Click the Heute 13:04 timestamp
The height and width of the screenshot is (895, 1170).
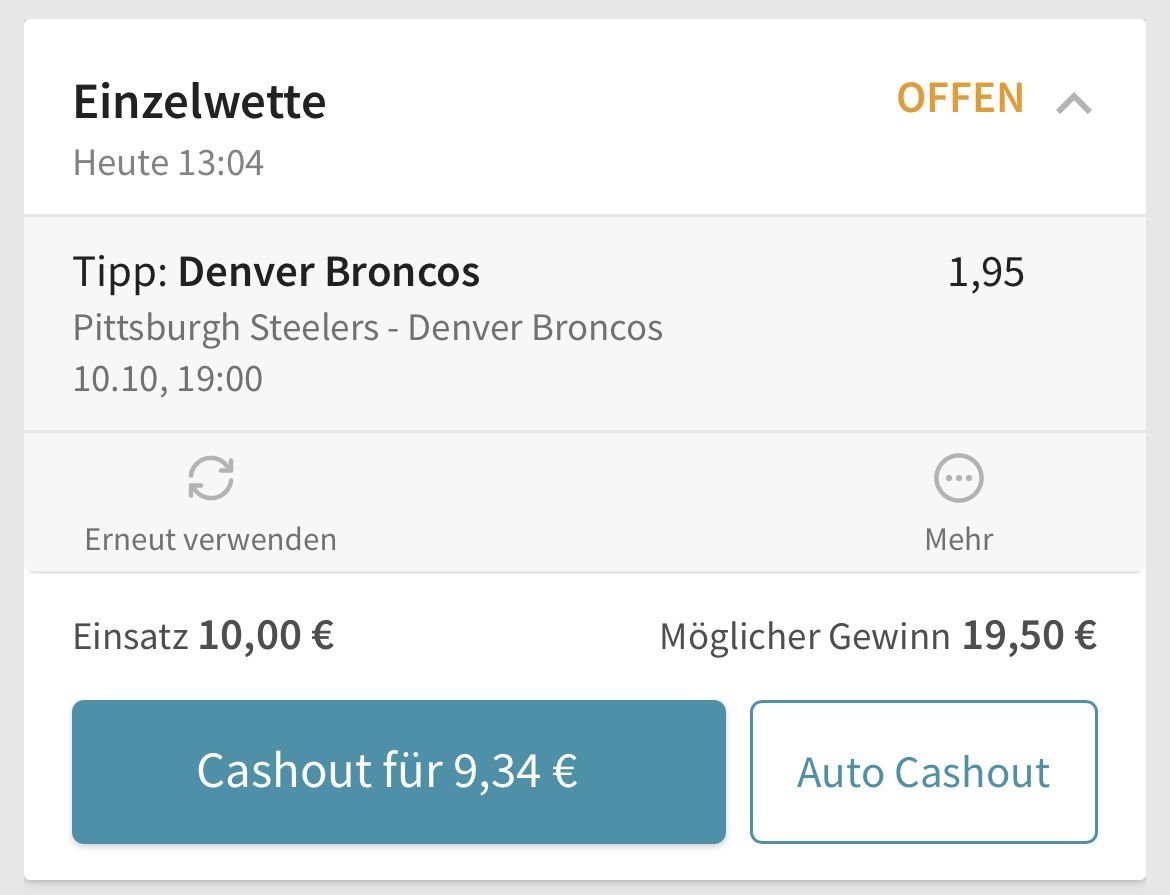[169, 163]
